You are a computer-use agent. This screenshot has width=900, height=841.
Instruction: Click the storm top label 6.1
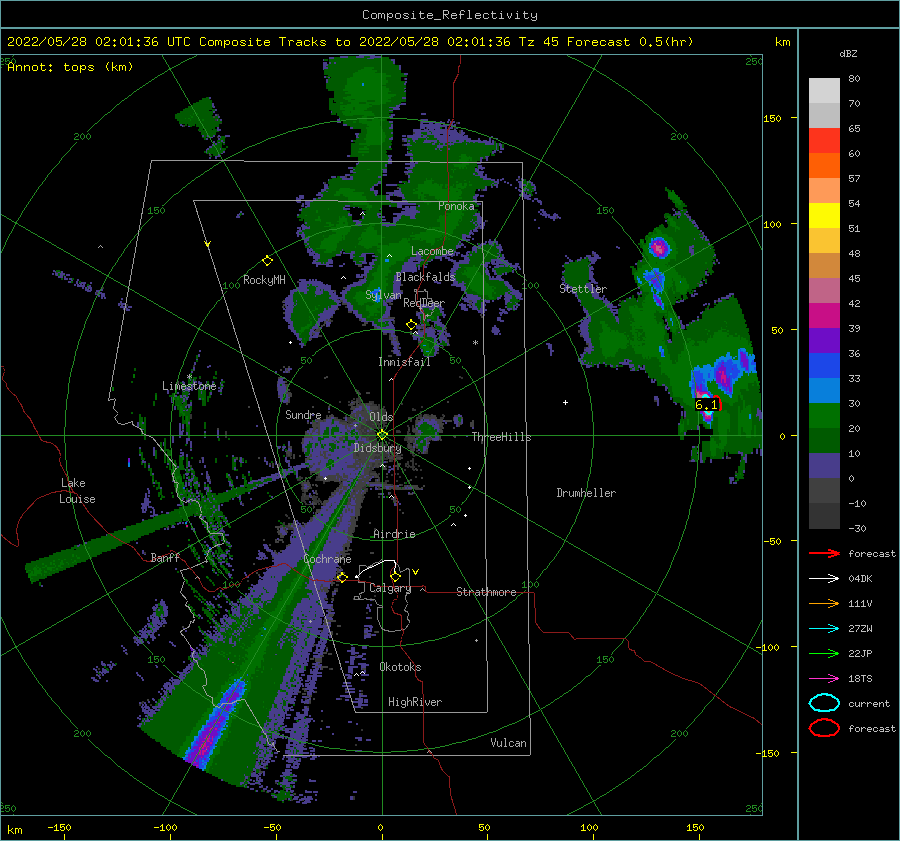pos(707,404)
